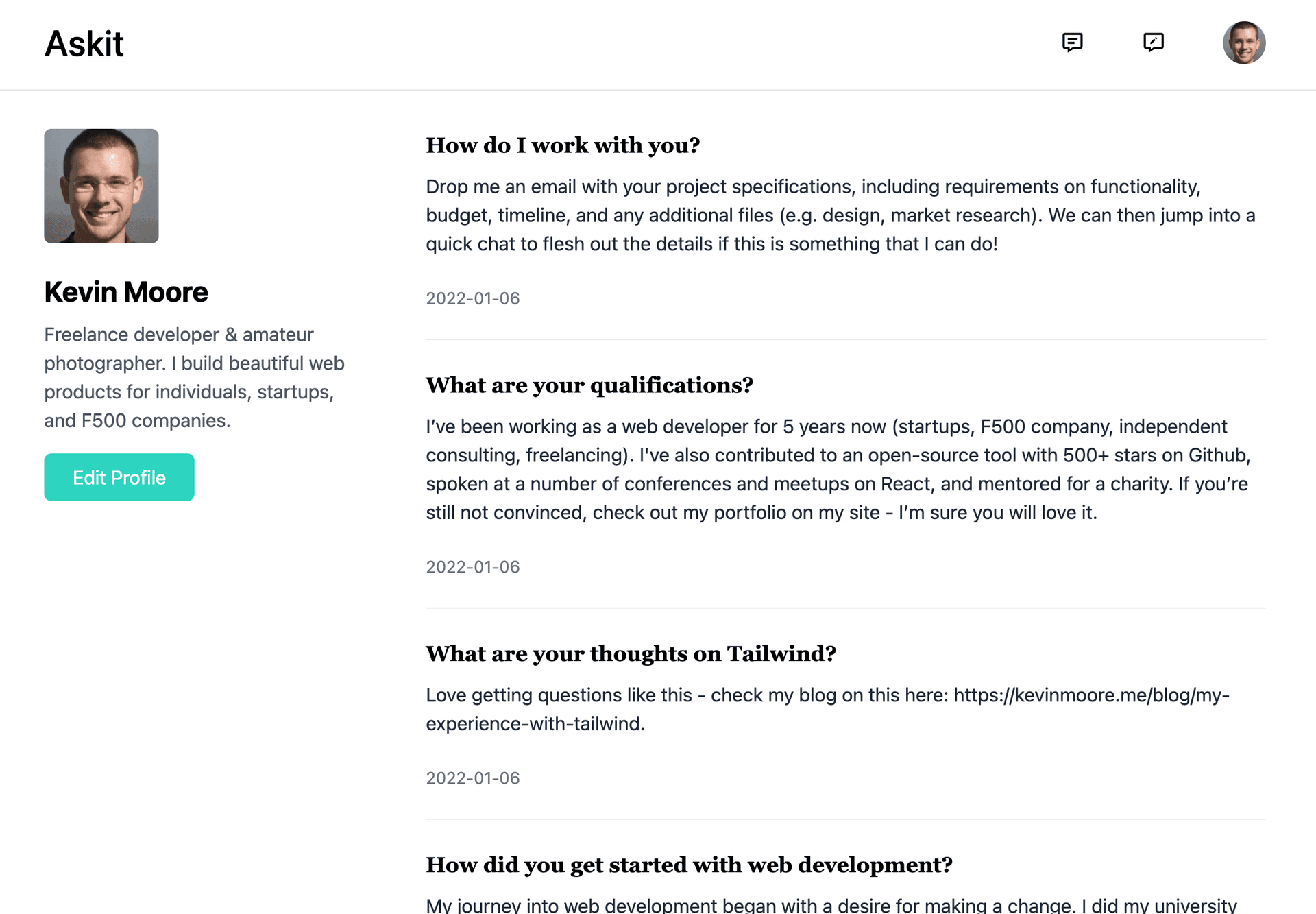Open the user avatar in the header
Screen dimensions: 1316x914
[1243, 43]
